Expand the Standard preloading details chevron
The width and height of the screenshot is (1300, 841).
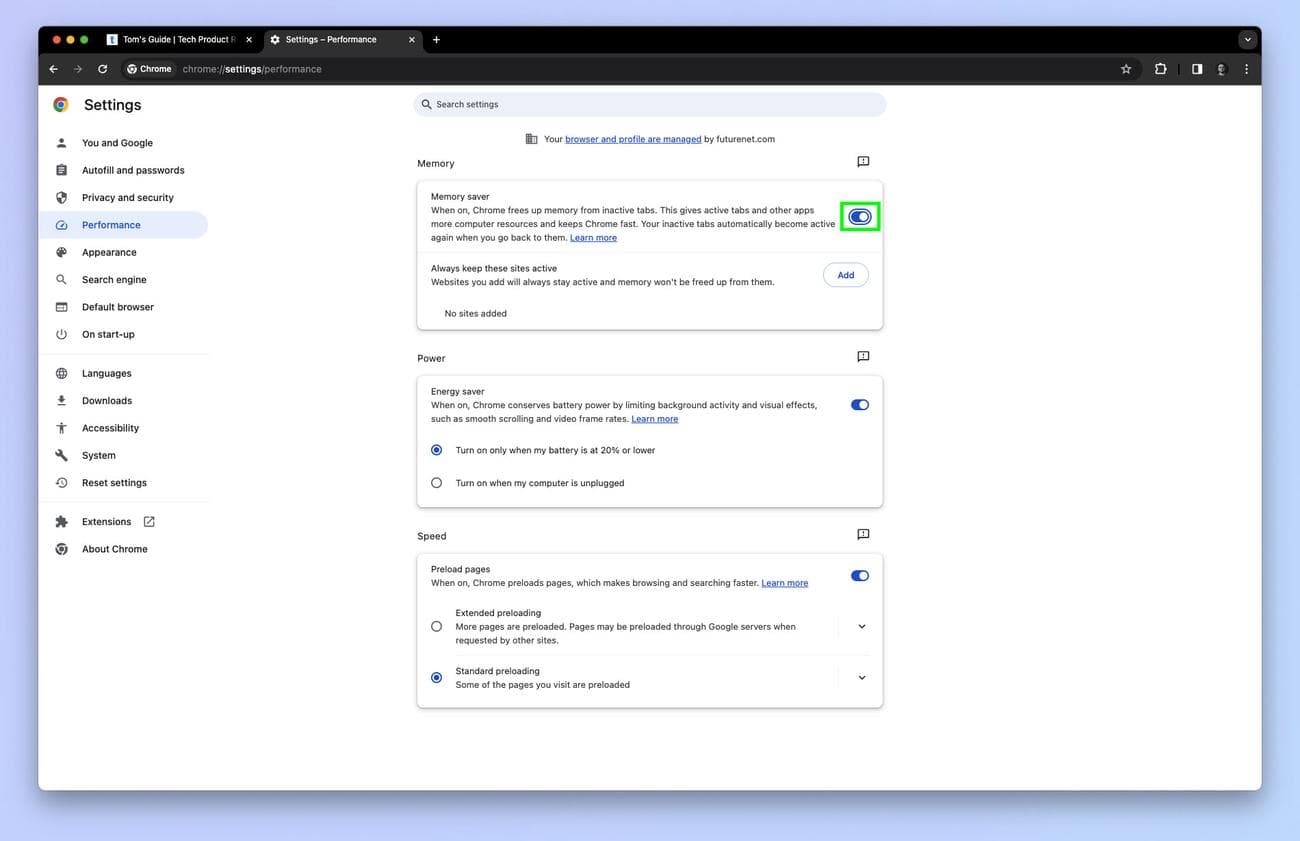(x=862, y=678)
